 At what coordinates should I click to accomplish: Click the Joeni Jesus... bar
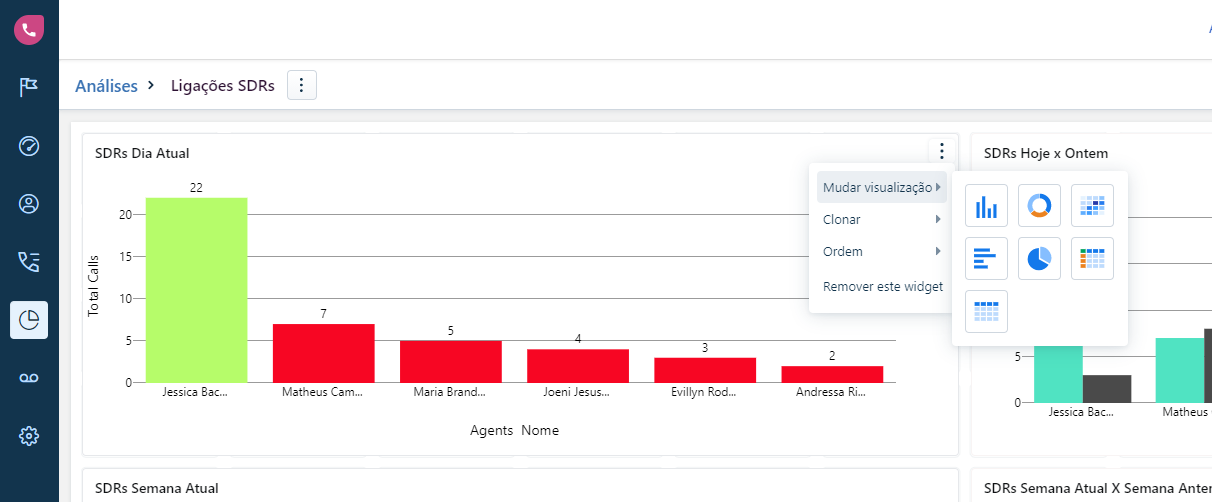[578, 366]
